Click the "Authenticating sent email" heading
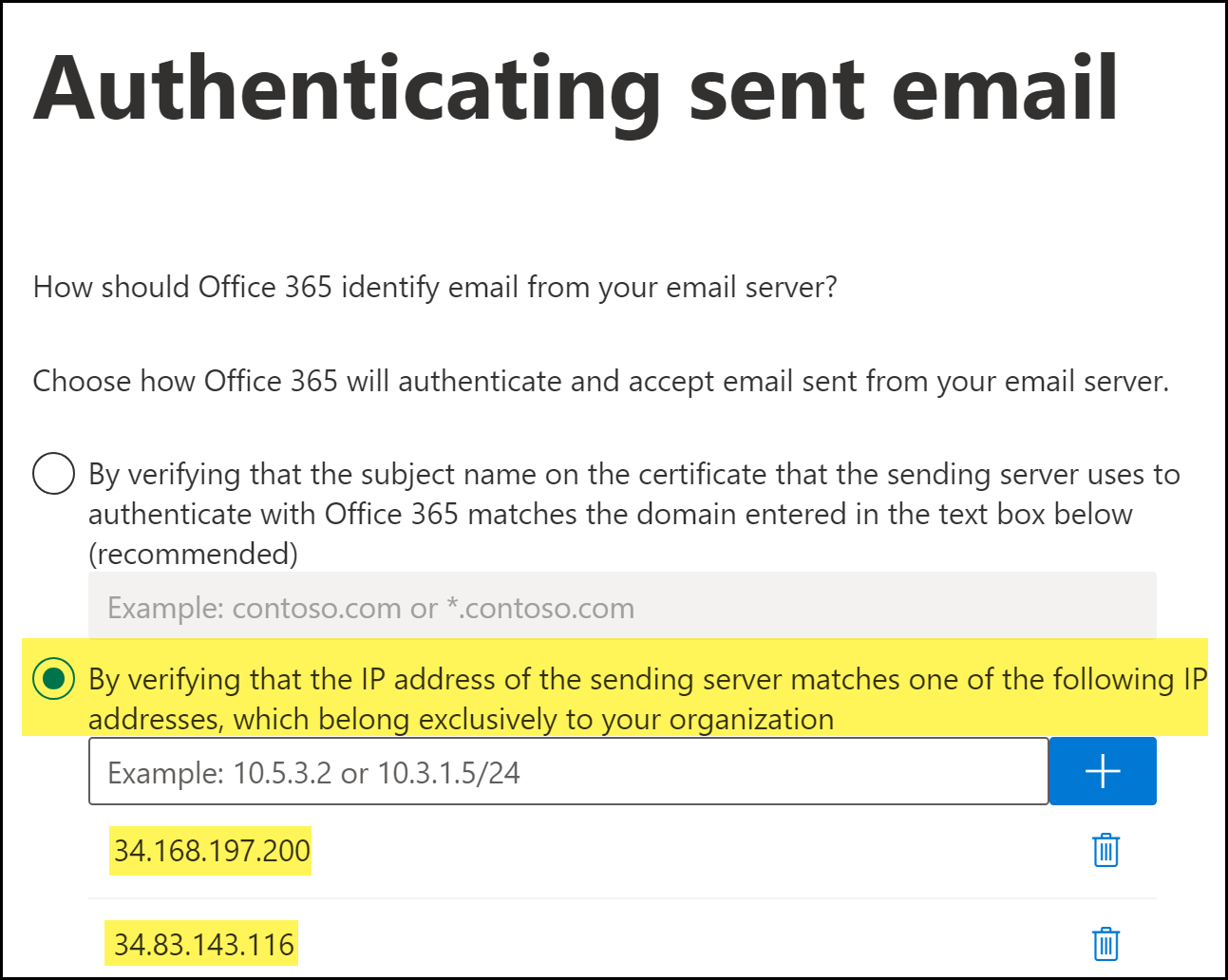Screen dimensions: 1228x980 tap(576, 90)
